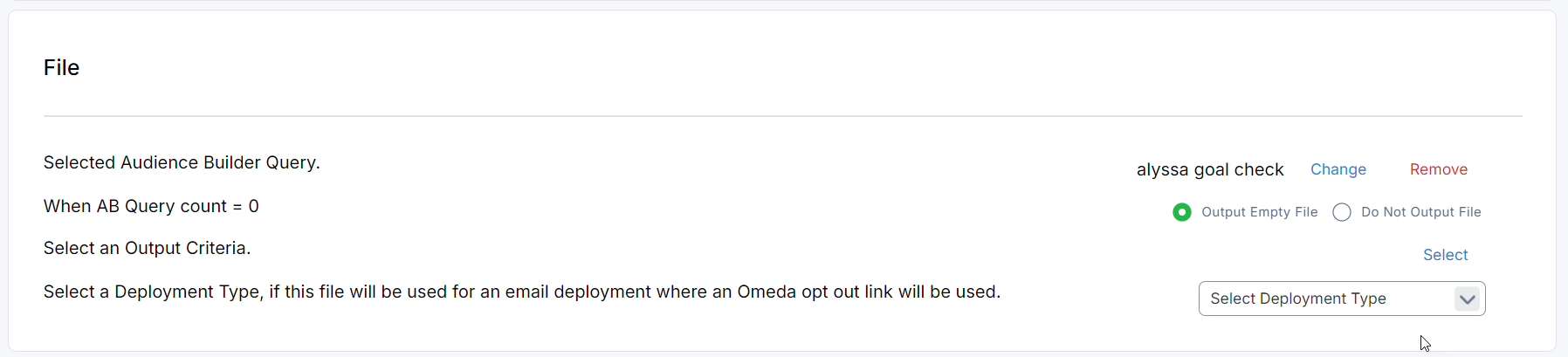The width and height of the screenshot is (1568, 357).
Task: Click the File section heading
Action: coord(61,68)
